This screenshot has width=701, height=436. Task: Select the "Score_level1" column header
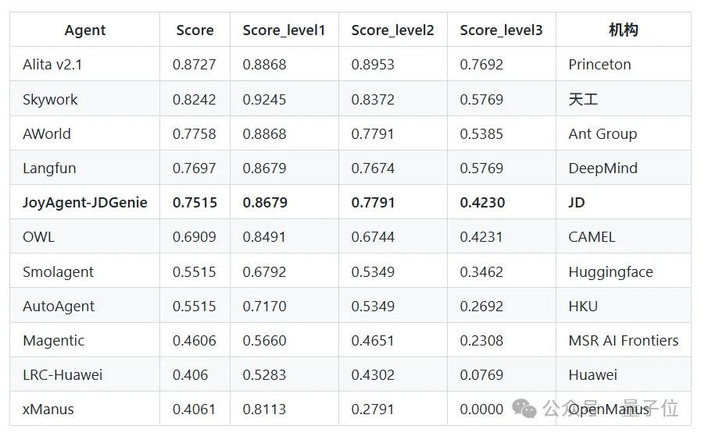pyautogui.click(x=283, y=30)
